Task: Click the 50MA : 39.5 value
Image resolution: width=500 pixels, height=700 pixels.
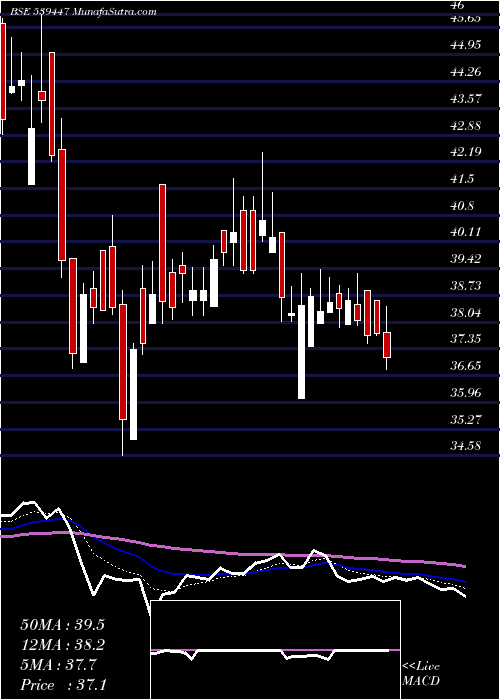Action: tap(62, 625)
